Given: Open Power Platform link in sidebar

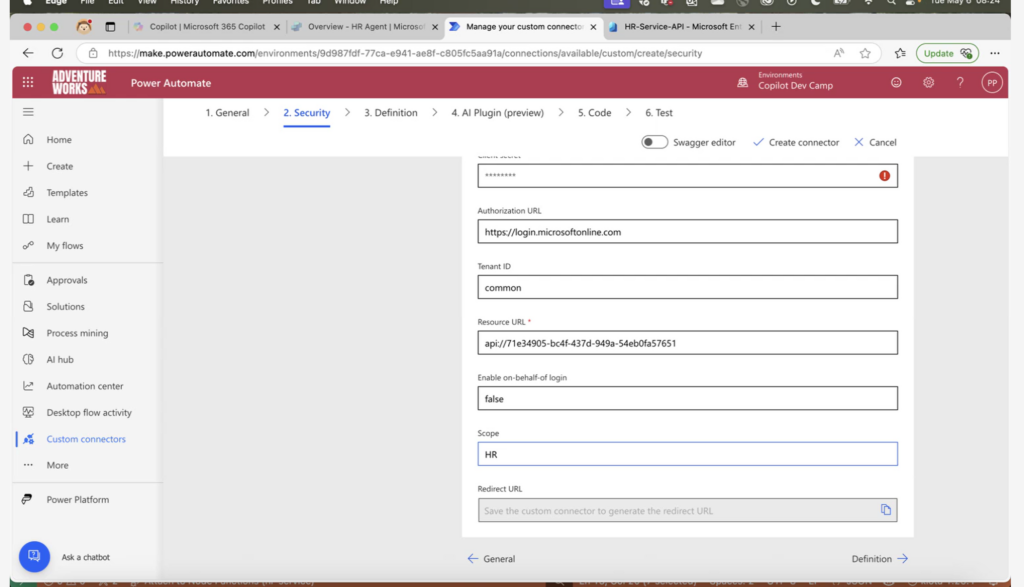Looking at the screenshot, I should (77, 500).
